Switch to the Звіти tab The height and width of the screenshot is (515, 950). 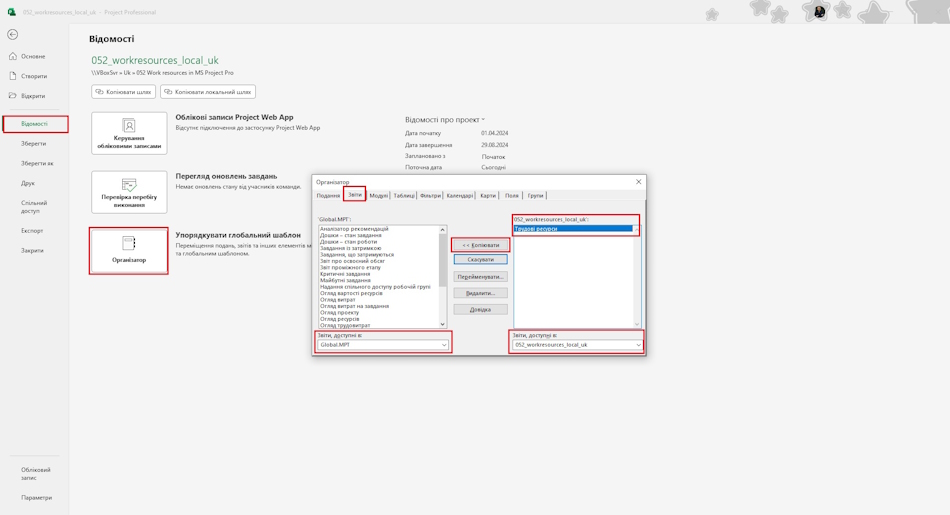[354, 195]
